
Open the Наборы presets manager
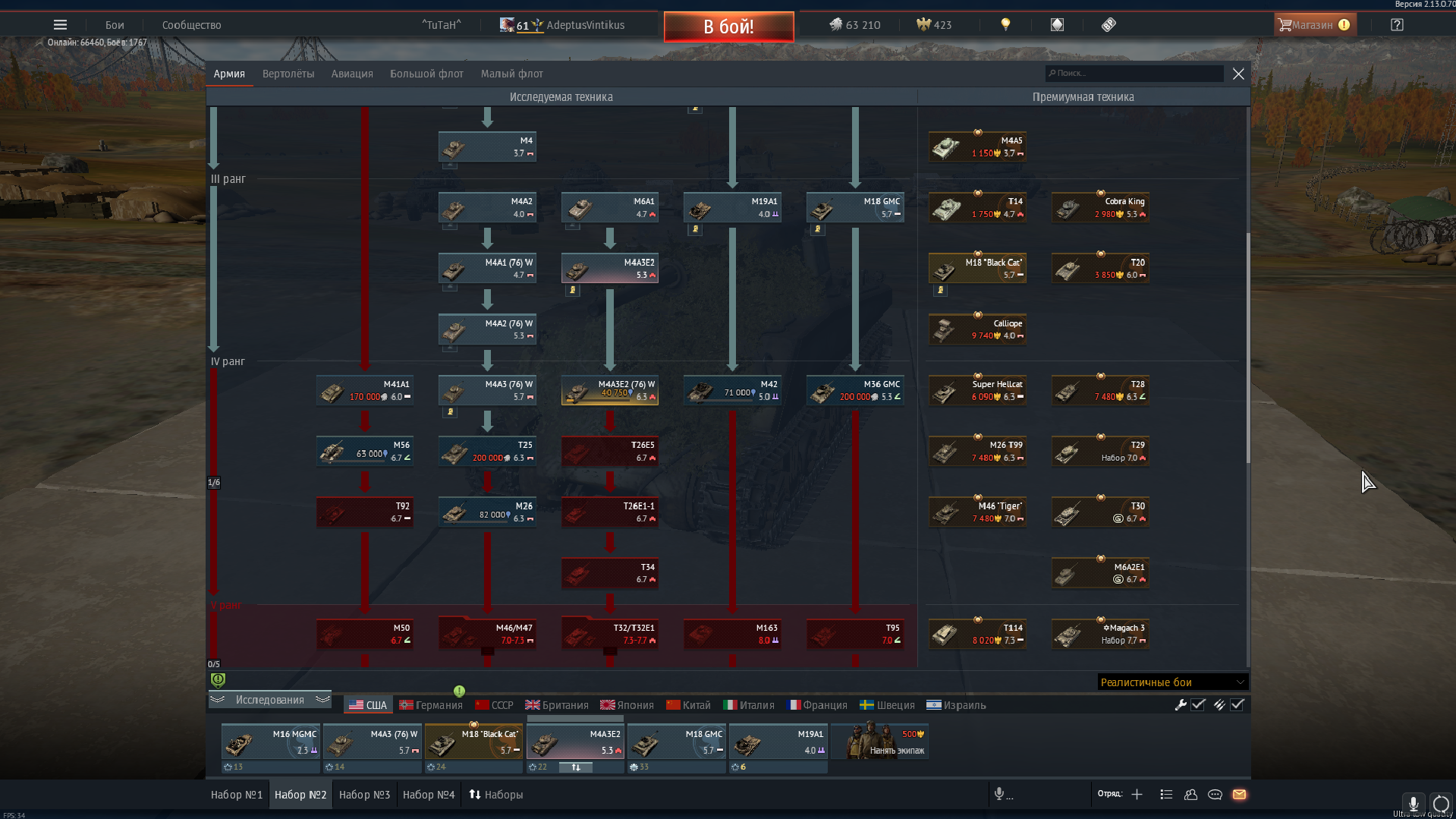496,795
